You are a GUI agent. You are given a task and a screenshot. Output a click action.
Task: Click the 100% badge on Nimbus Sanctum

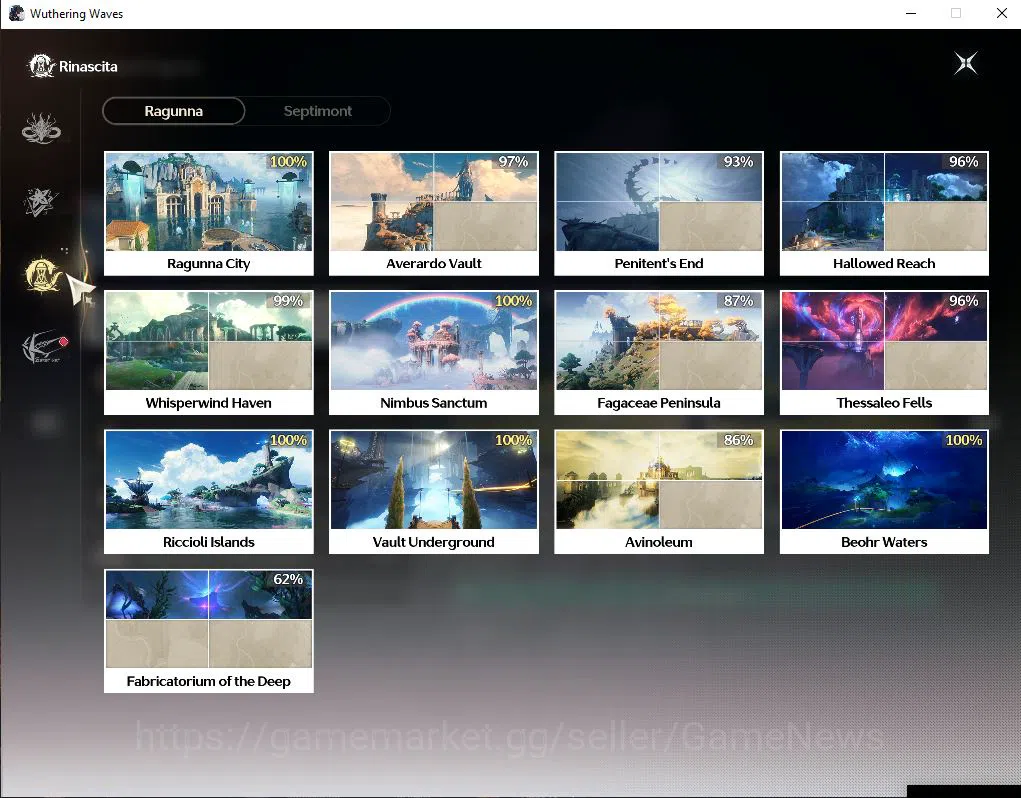(513, 301)
